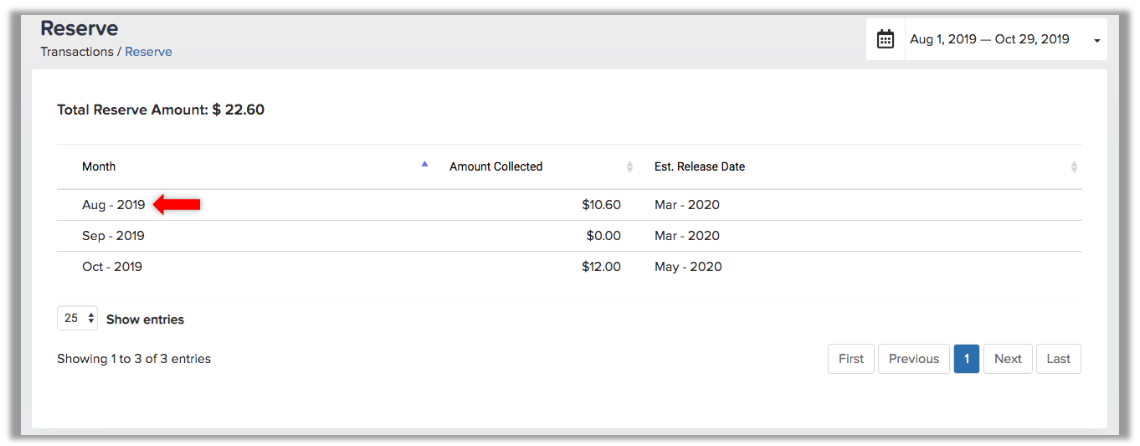
Task: Jump to the Last page
Action: click(x=1059, y=359)
